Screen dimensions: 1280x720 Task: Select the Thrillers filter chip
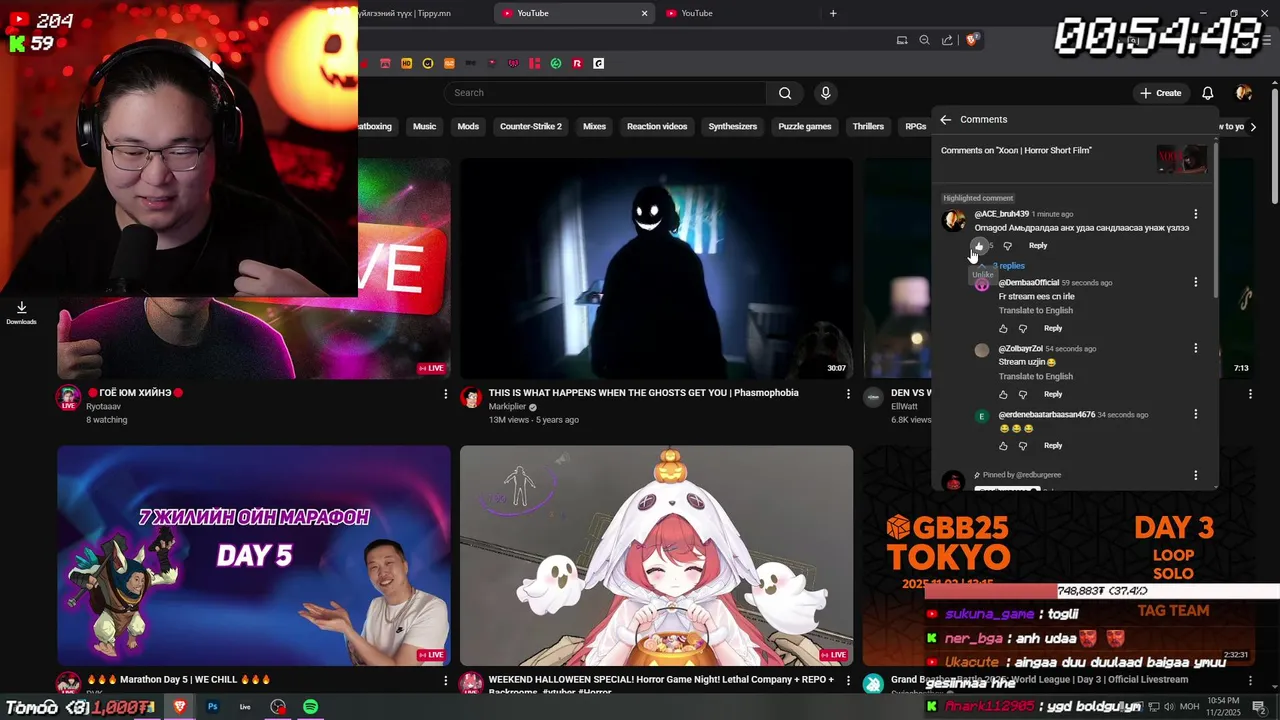868,127
